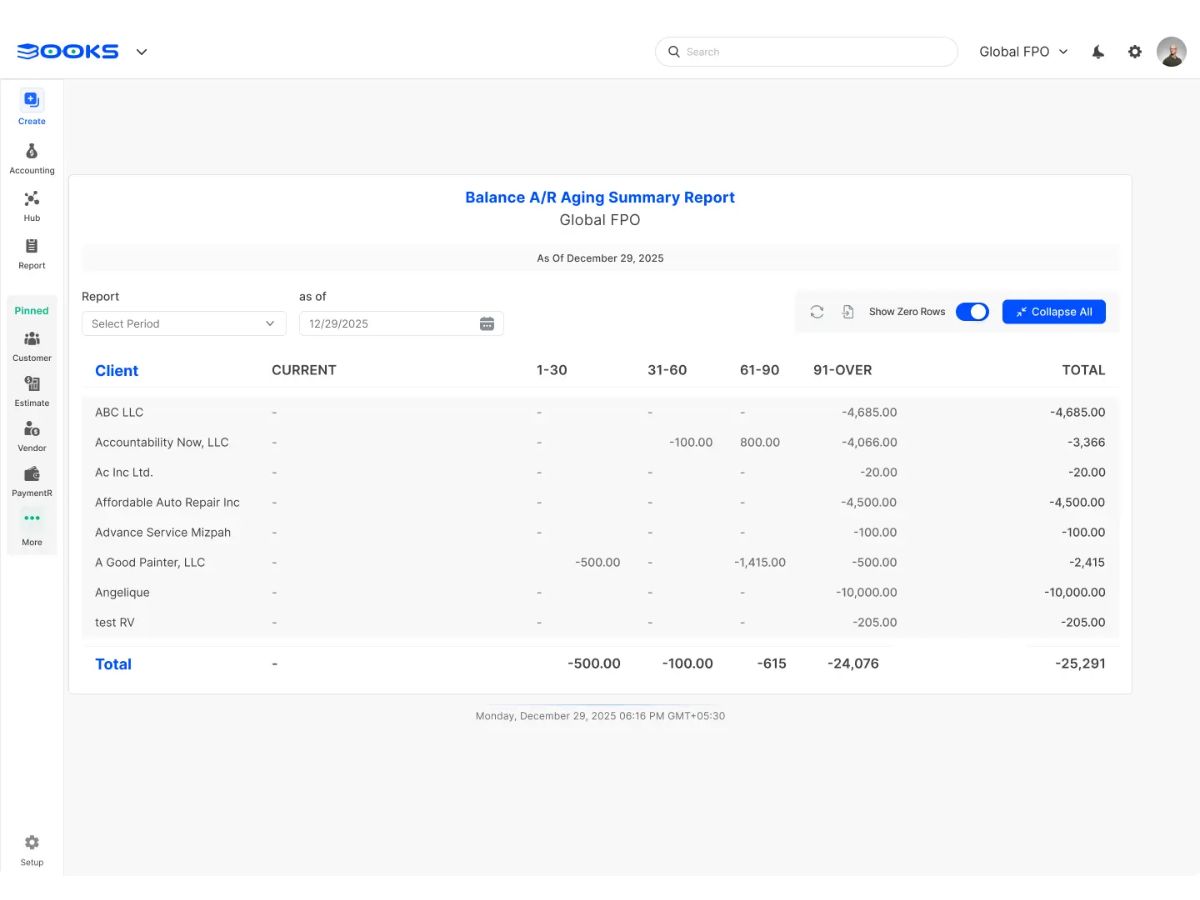Click the -205.00 91-OVER amount for test RV
This screenshot has height=900, width=1200.
[875, 622]
